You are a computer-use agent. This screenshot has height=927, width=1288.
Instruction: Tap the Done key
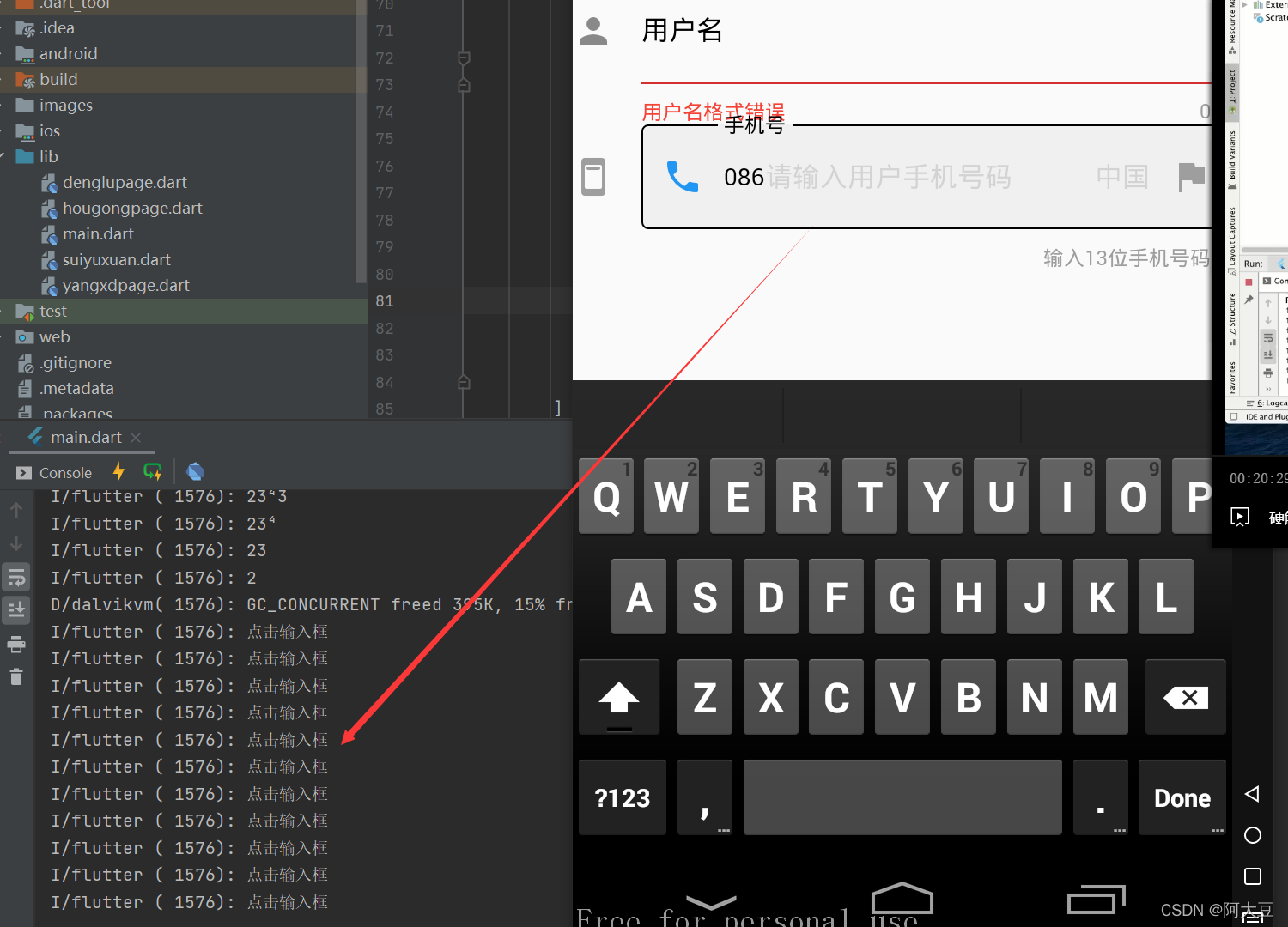click(1182, 798)
